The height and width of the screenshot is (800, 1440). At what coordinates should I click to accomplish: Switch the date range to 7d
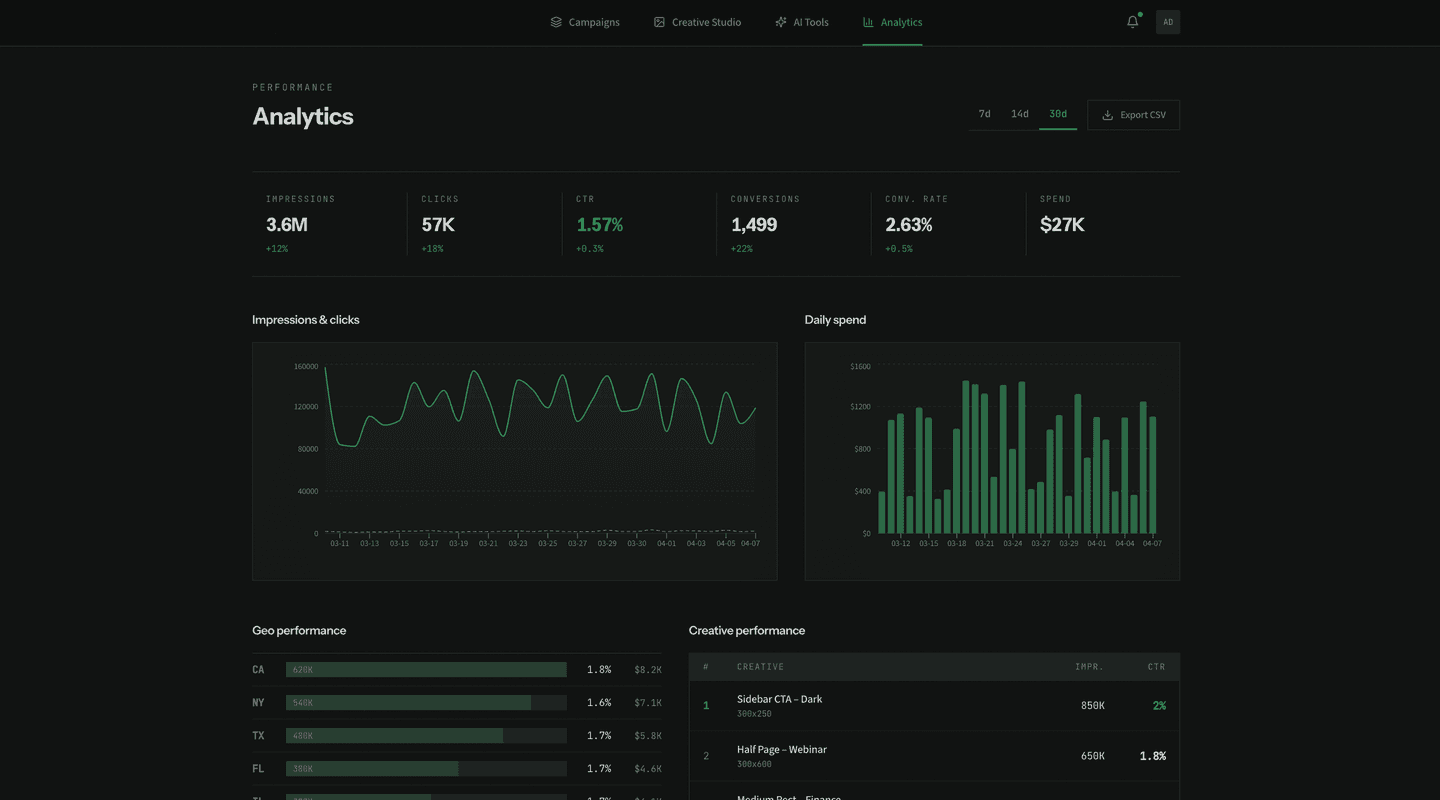pyautogui.click(x=983, y=114)
